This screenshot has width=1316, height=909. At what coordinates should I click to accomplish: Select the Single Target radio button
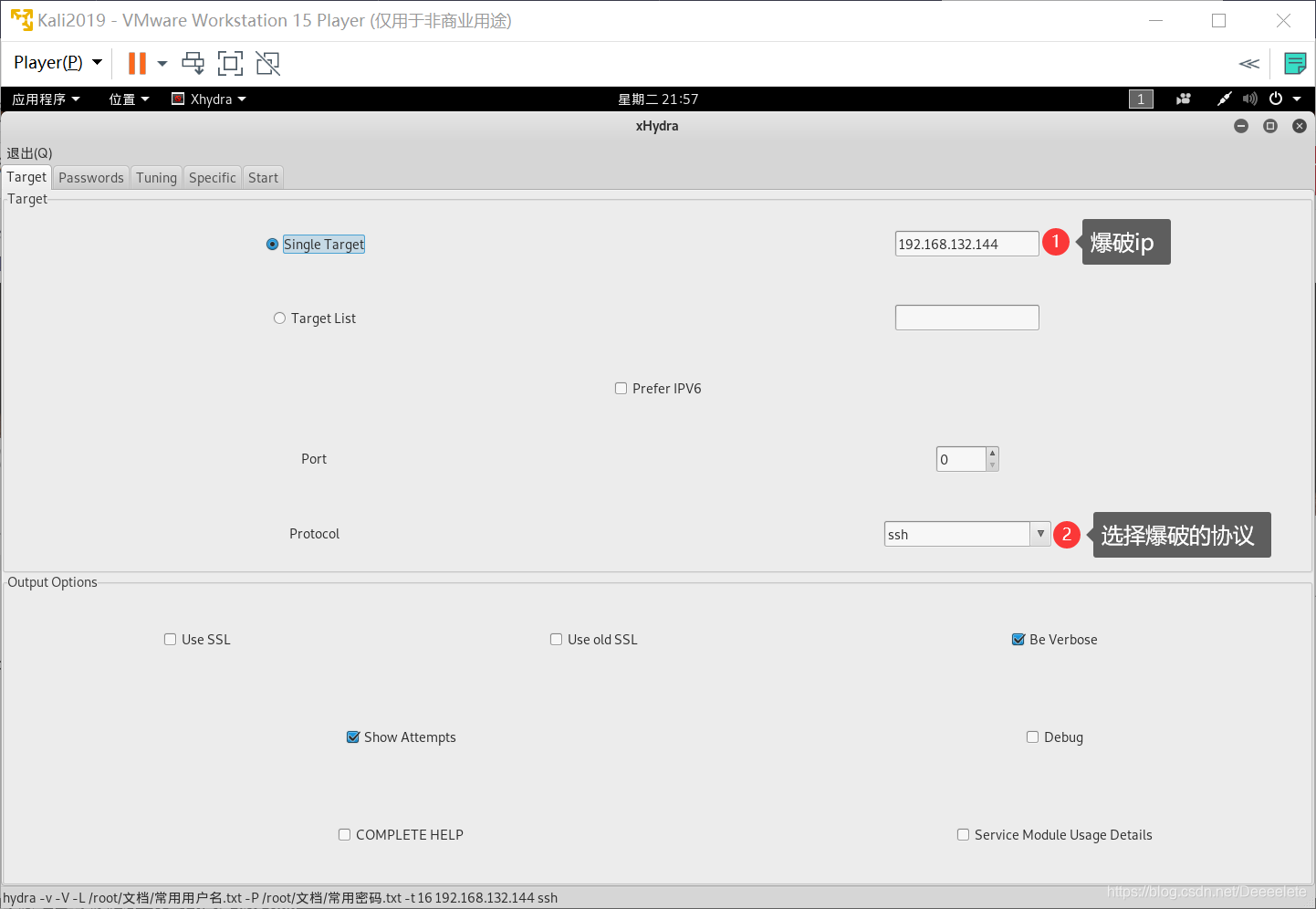coord(272,245)
